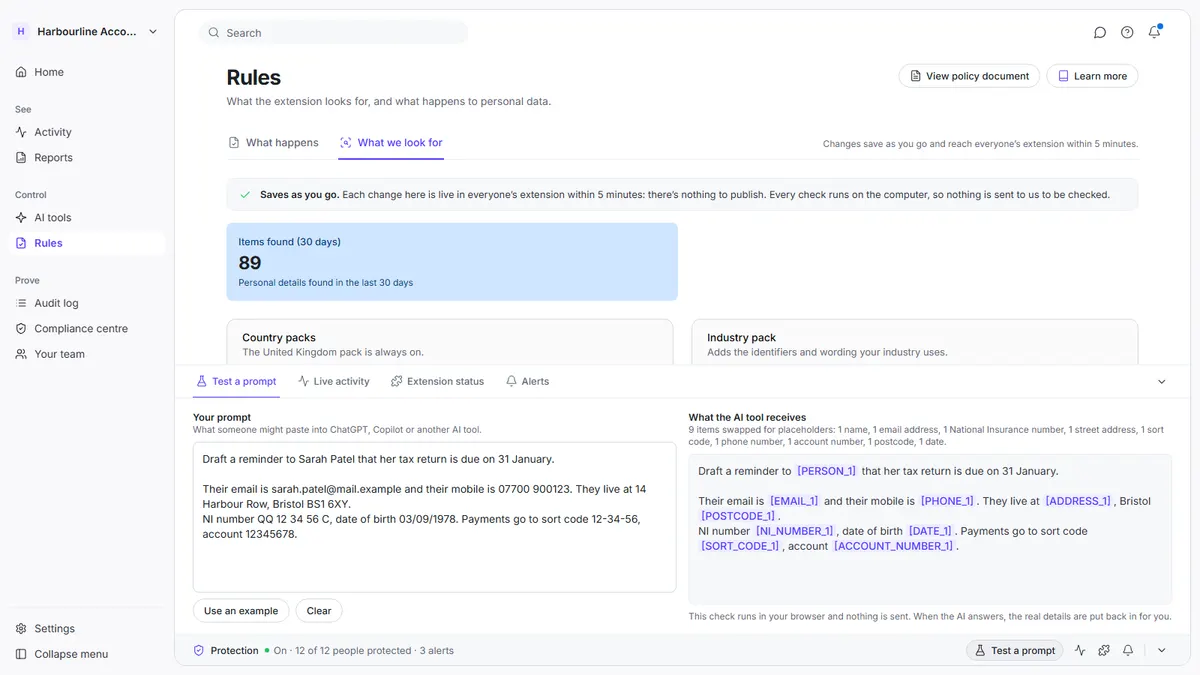The width and height of the screenshot is (1200, 675).
Task: Click the [PHONE_1] placeholder tag
Action: click(x=947, y=501)
